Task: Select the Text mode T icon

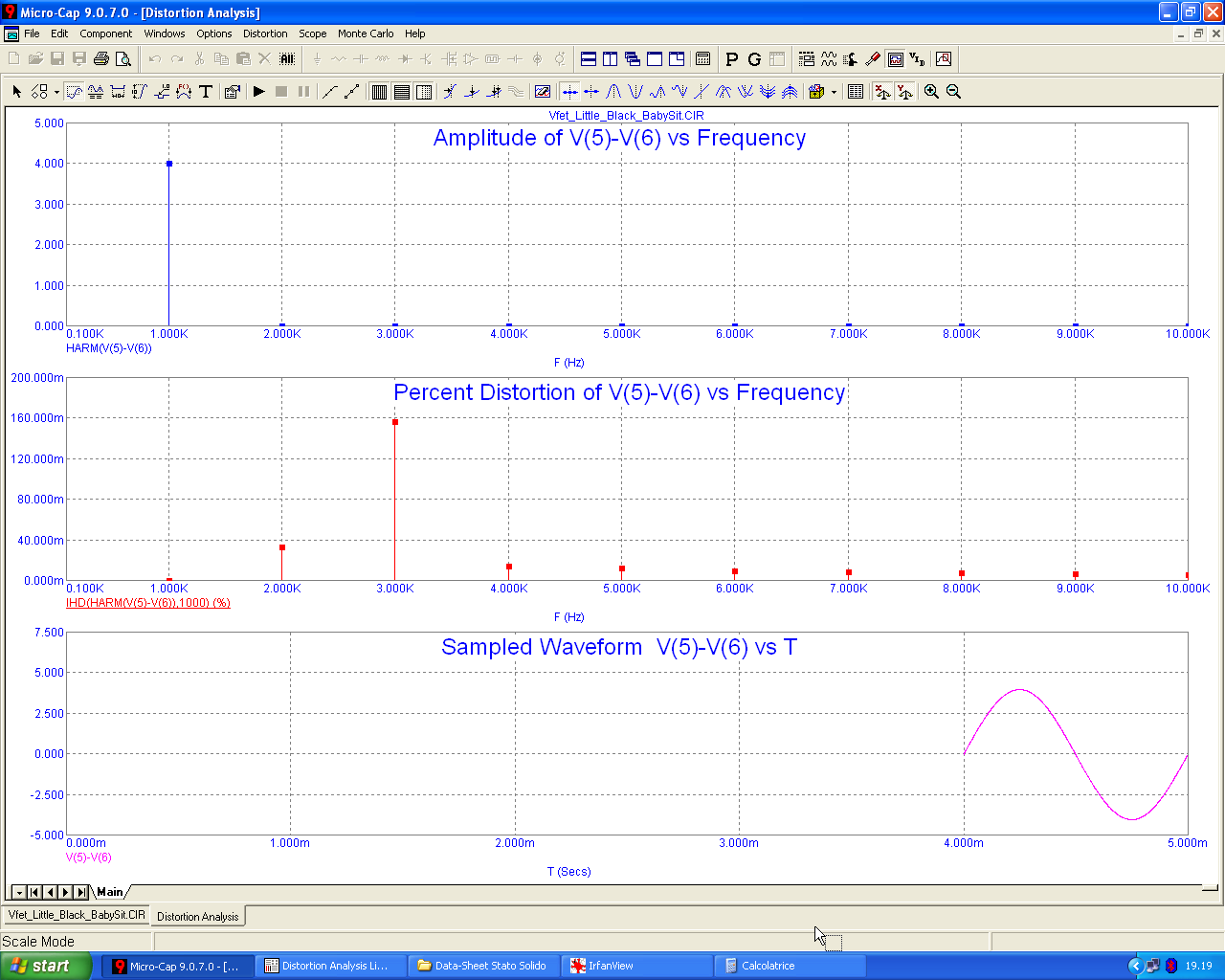Action: 206,92
